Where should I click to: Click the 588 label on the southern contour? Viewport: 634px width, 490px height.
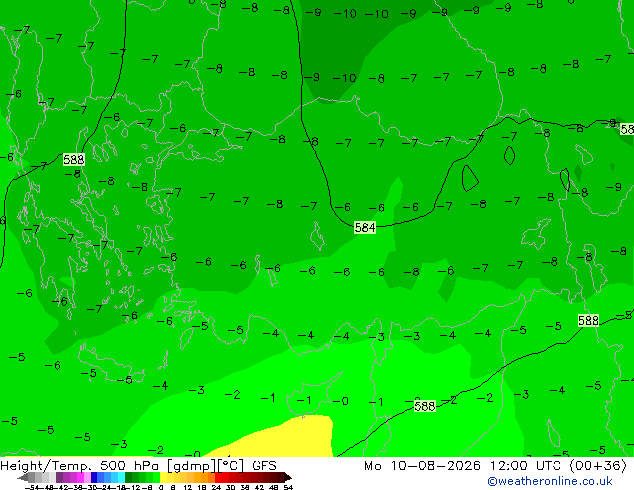coord(425,406)
